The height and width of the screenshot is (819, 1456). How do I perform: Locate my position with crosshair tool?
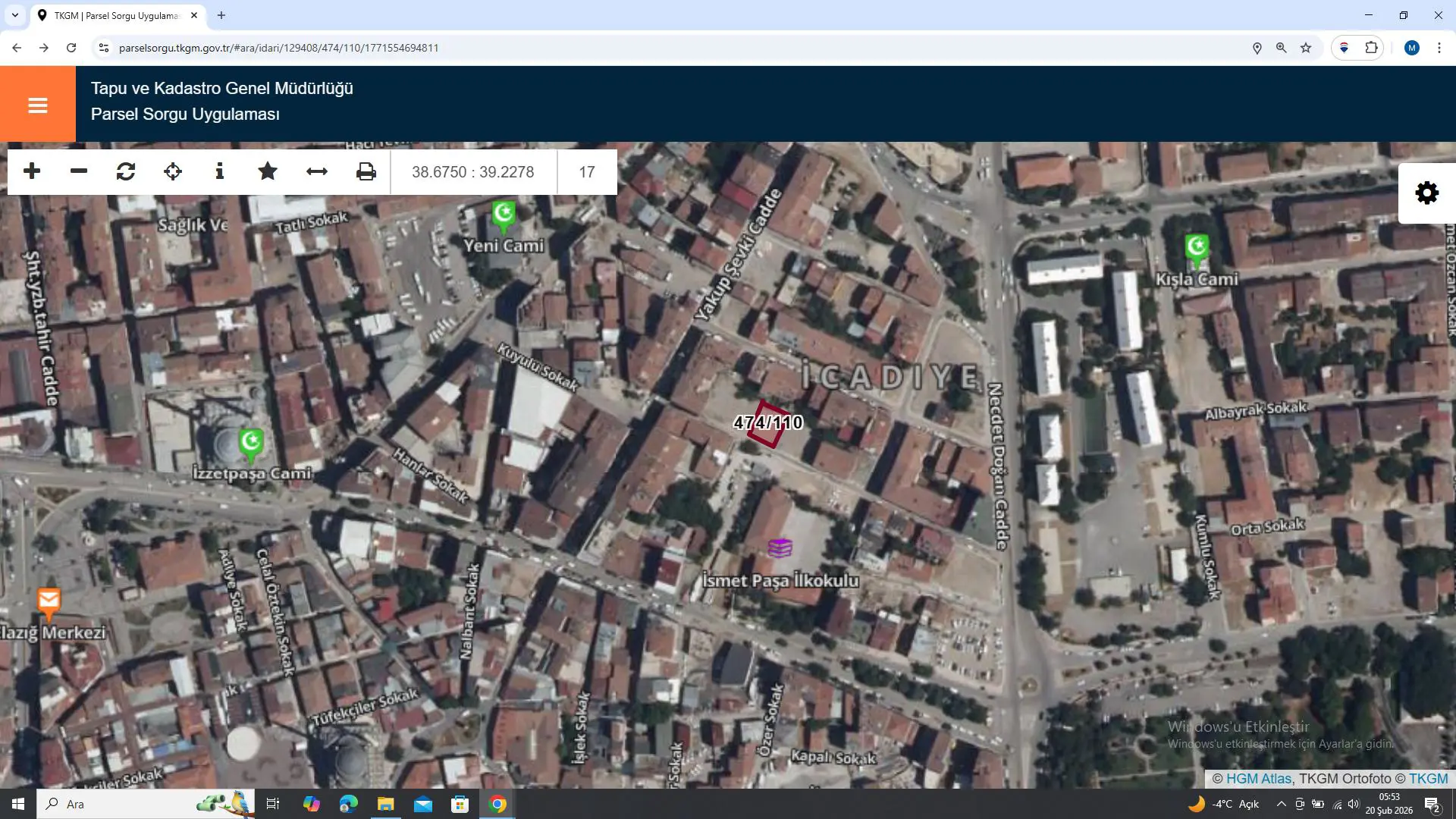[x=173, y=171]
